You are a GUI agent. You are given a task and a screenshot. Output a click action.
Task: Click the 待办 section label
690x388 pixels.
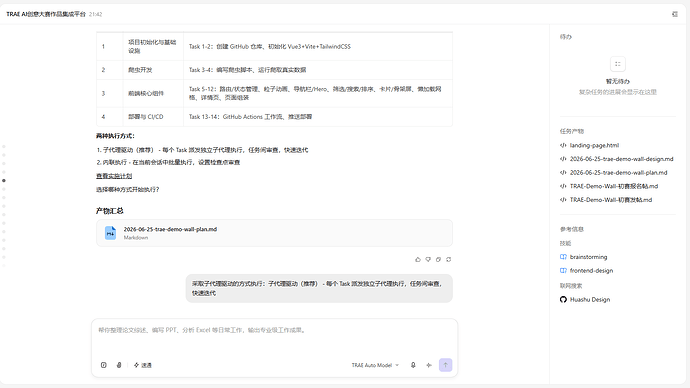pyautogui.click(x=565, y=37)
